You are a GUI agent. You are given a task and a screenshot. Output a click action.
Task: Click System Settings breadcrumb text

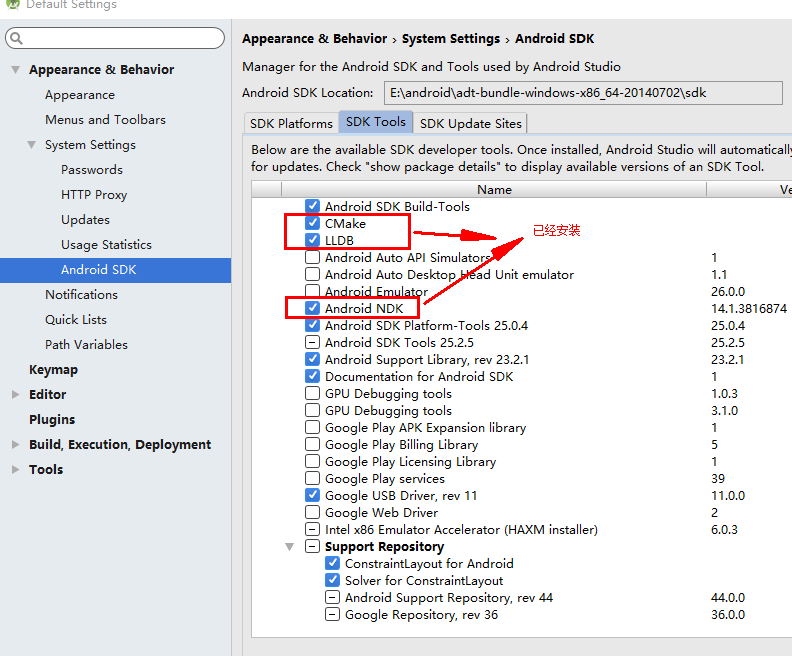(x=451, y=39)
